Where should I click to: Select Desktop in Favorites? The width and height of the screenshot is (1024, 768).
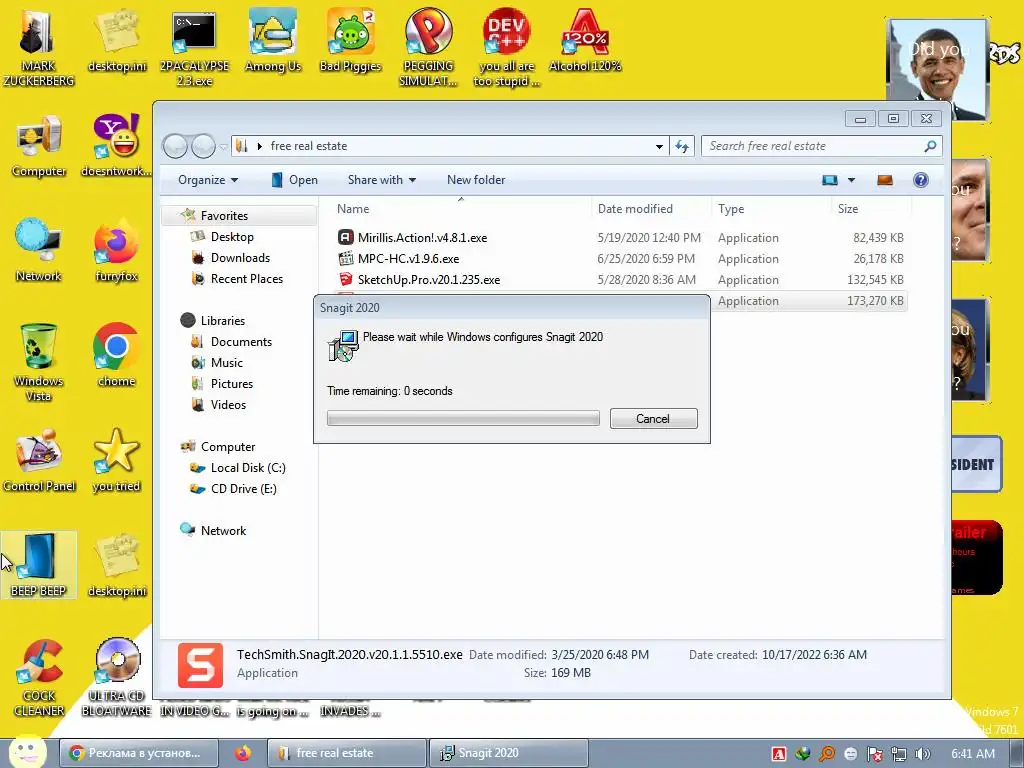pos(232,237)
